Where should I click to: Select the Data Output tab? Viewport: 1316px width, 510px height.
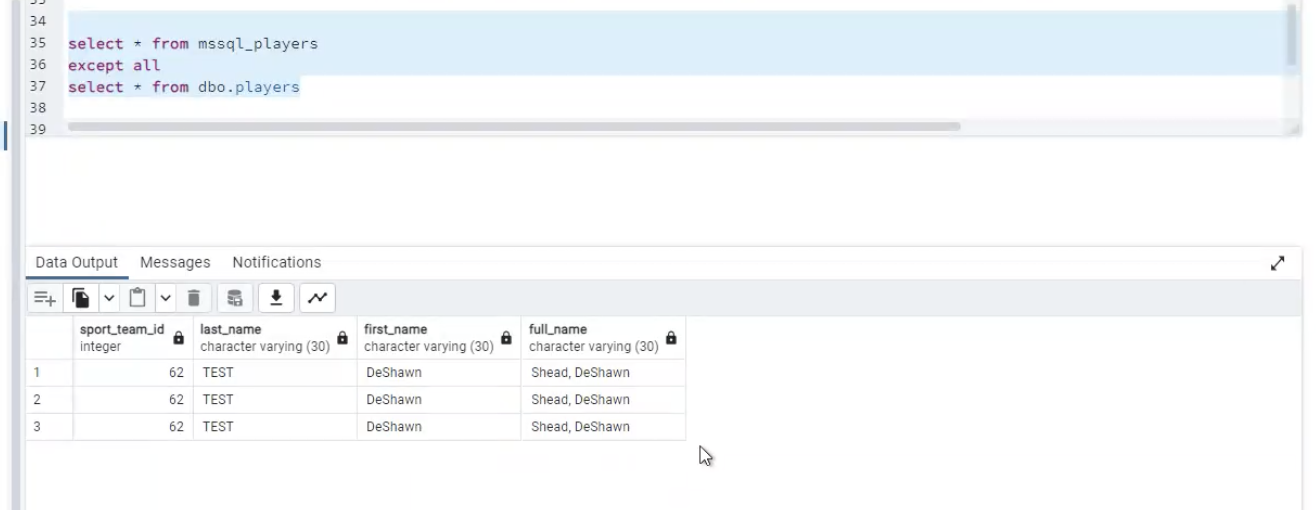(77, 262)
